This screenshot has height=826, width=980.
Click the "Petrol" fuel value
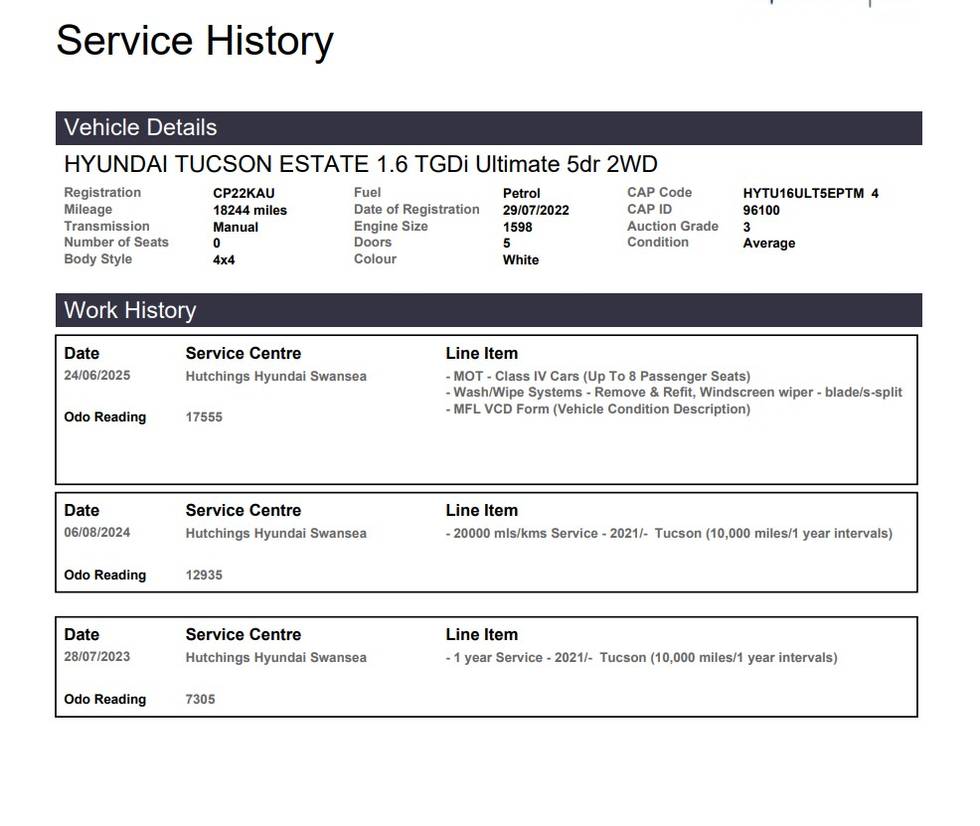tap(522, 193)
